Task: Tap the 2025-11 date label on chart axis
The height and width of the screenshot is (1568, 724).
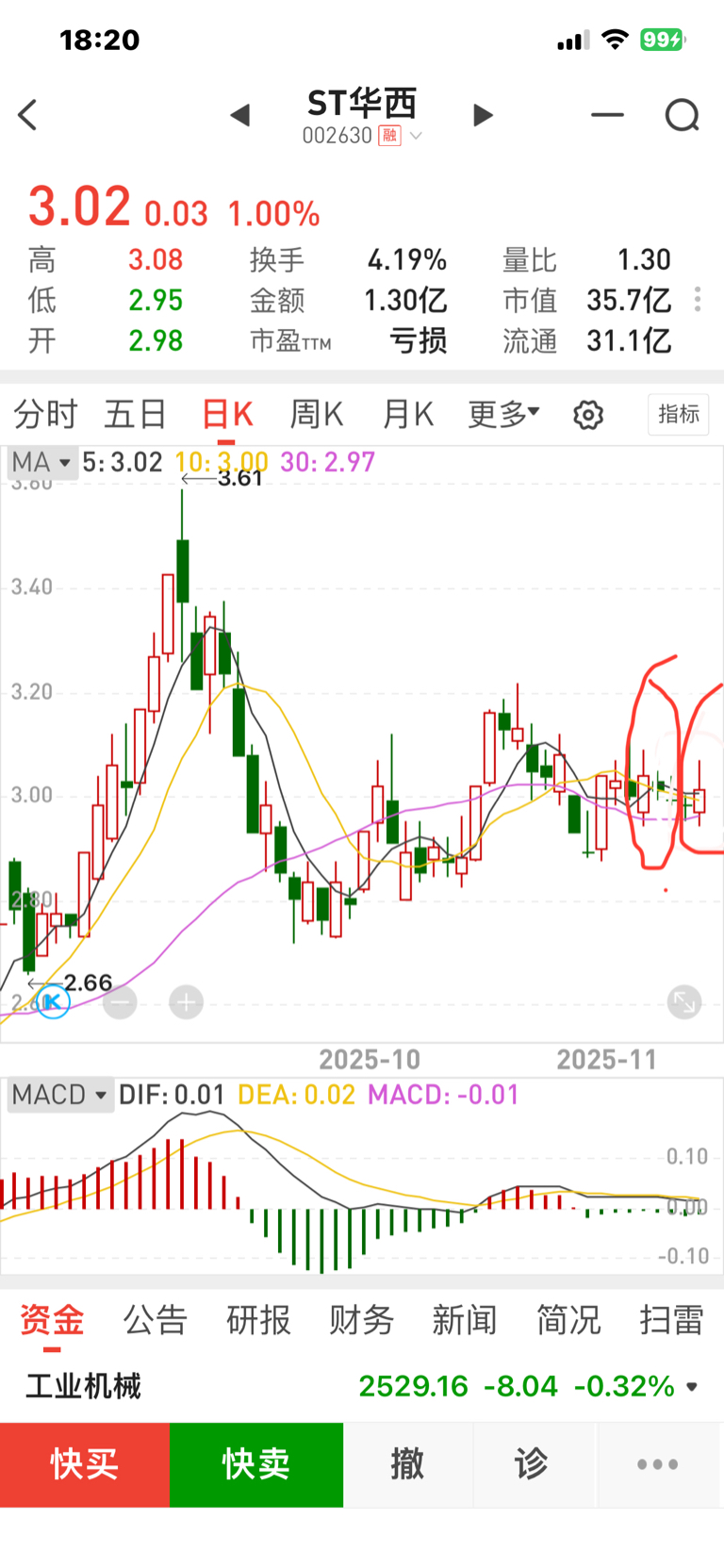Action: 606,1060
